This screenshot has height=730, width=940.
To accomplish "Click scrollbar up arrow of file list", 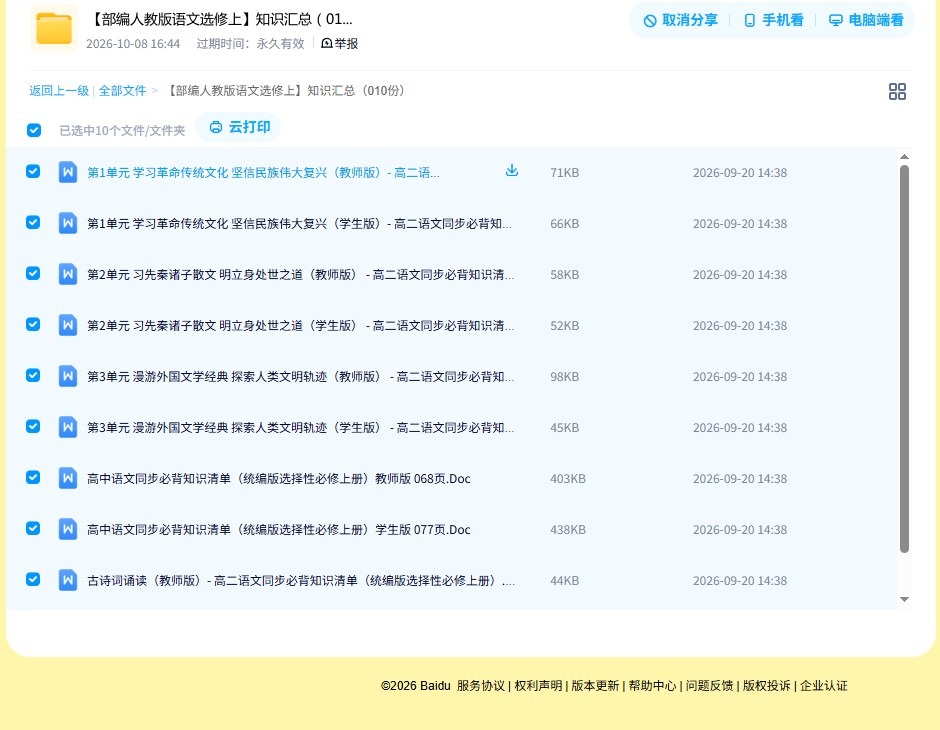I will click(905, 156).
